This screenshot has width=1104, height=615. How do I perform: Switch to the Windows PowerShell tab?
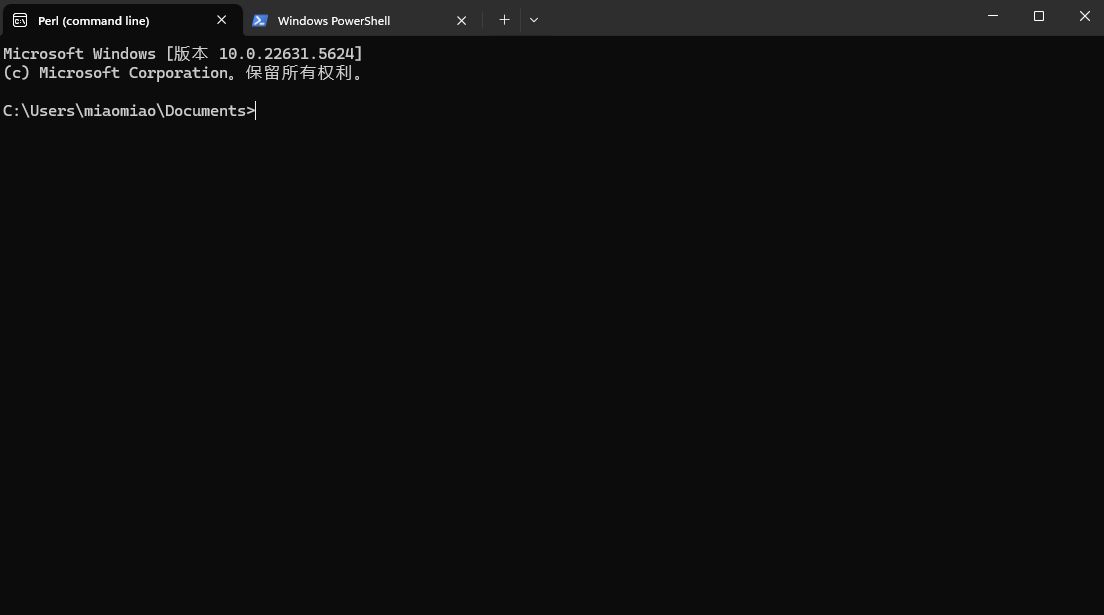click(x=363, y=20)
